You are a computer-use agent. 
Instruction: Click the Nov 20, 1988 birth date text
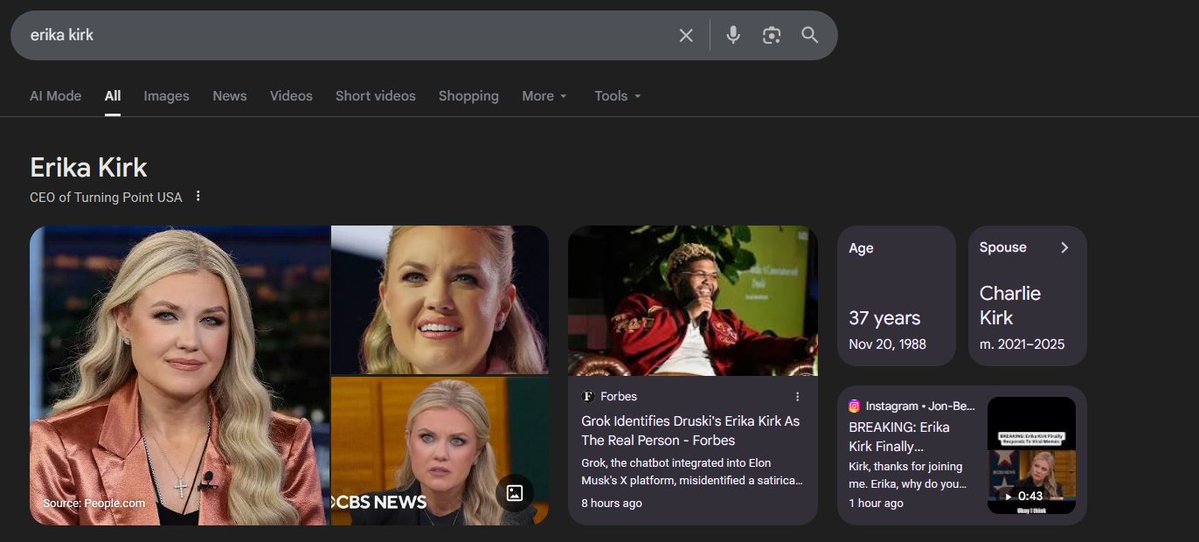[887, 344]
